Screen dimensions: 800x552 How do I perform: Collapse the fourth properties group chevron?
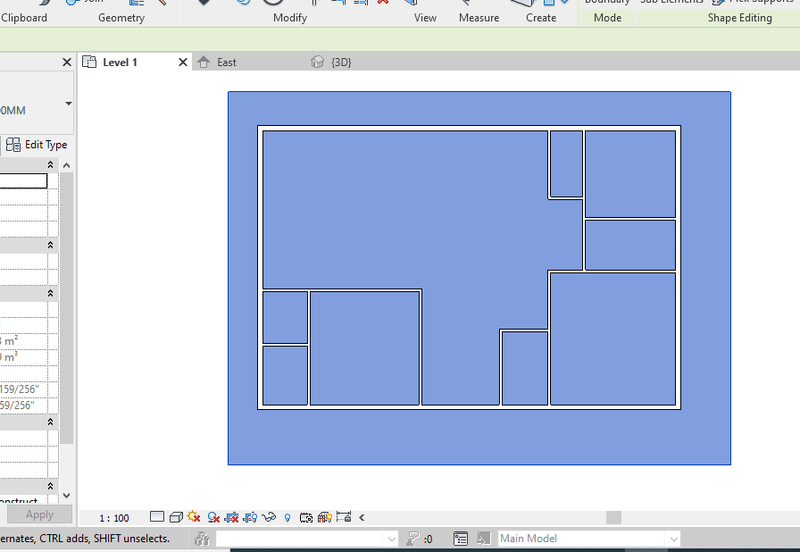click(x=51, y=422)
